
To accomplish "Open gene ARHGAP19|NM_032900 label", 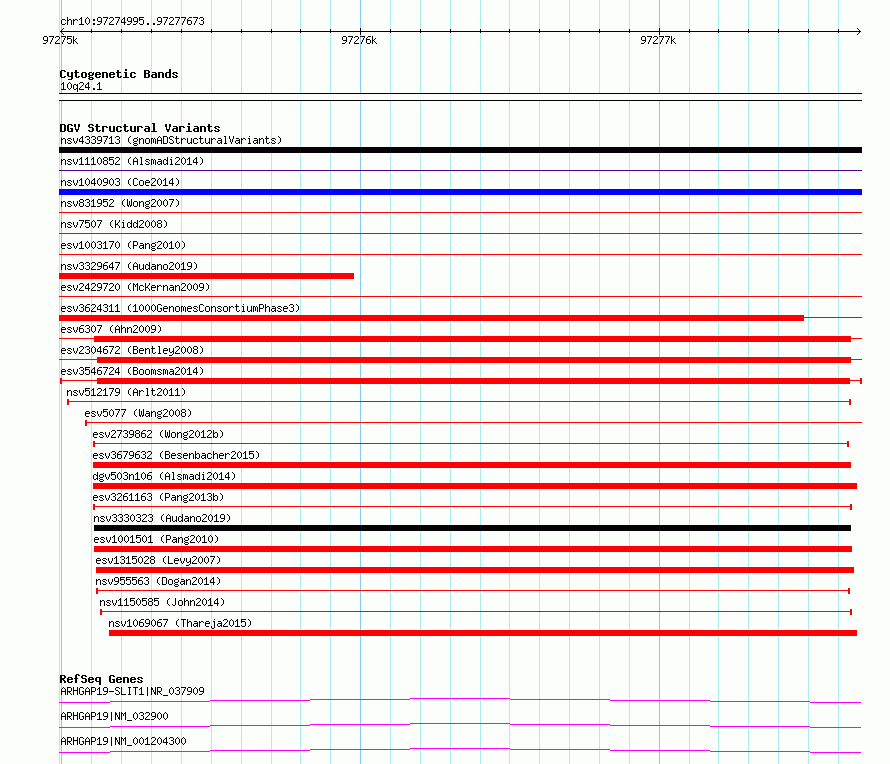I will [x=114, y=716].
